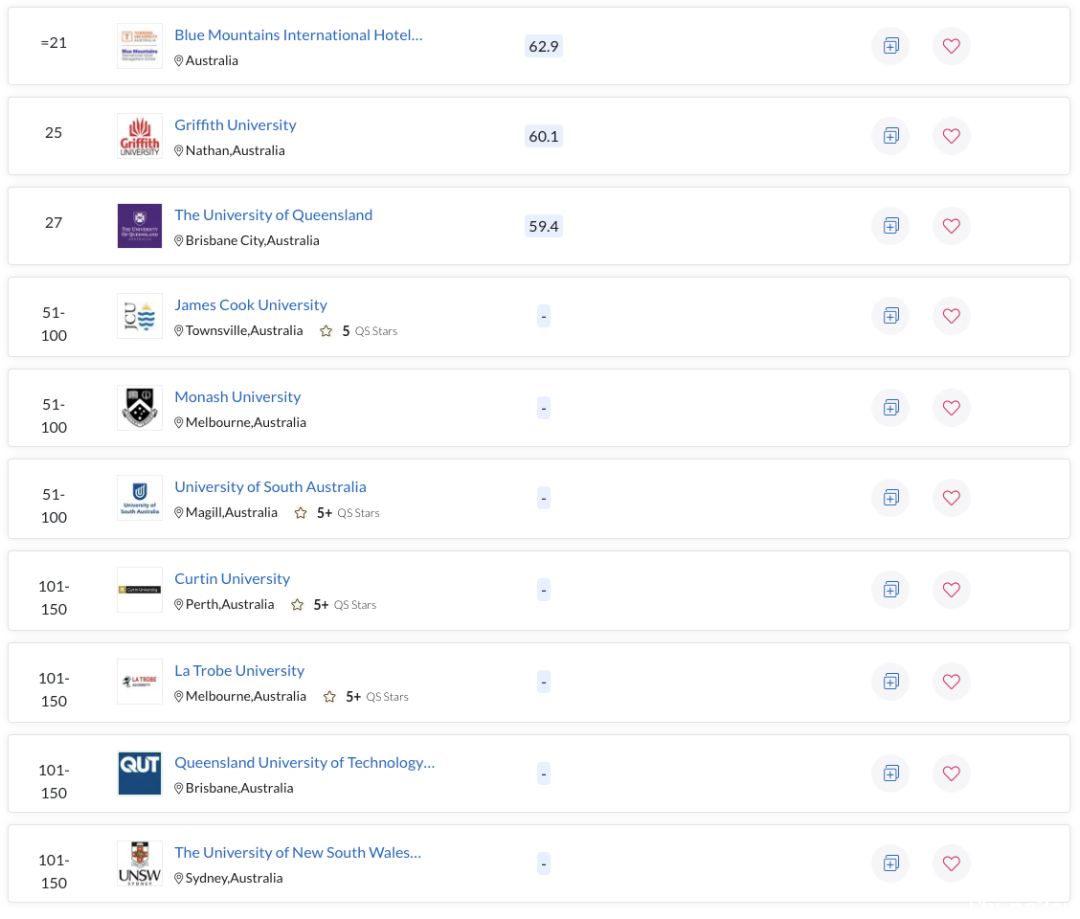
Task: Open The University of Queensland link
Action: click(x=273, y=215)
